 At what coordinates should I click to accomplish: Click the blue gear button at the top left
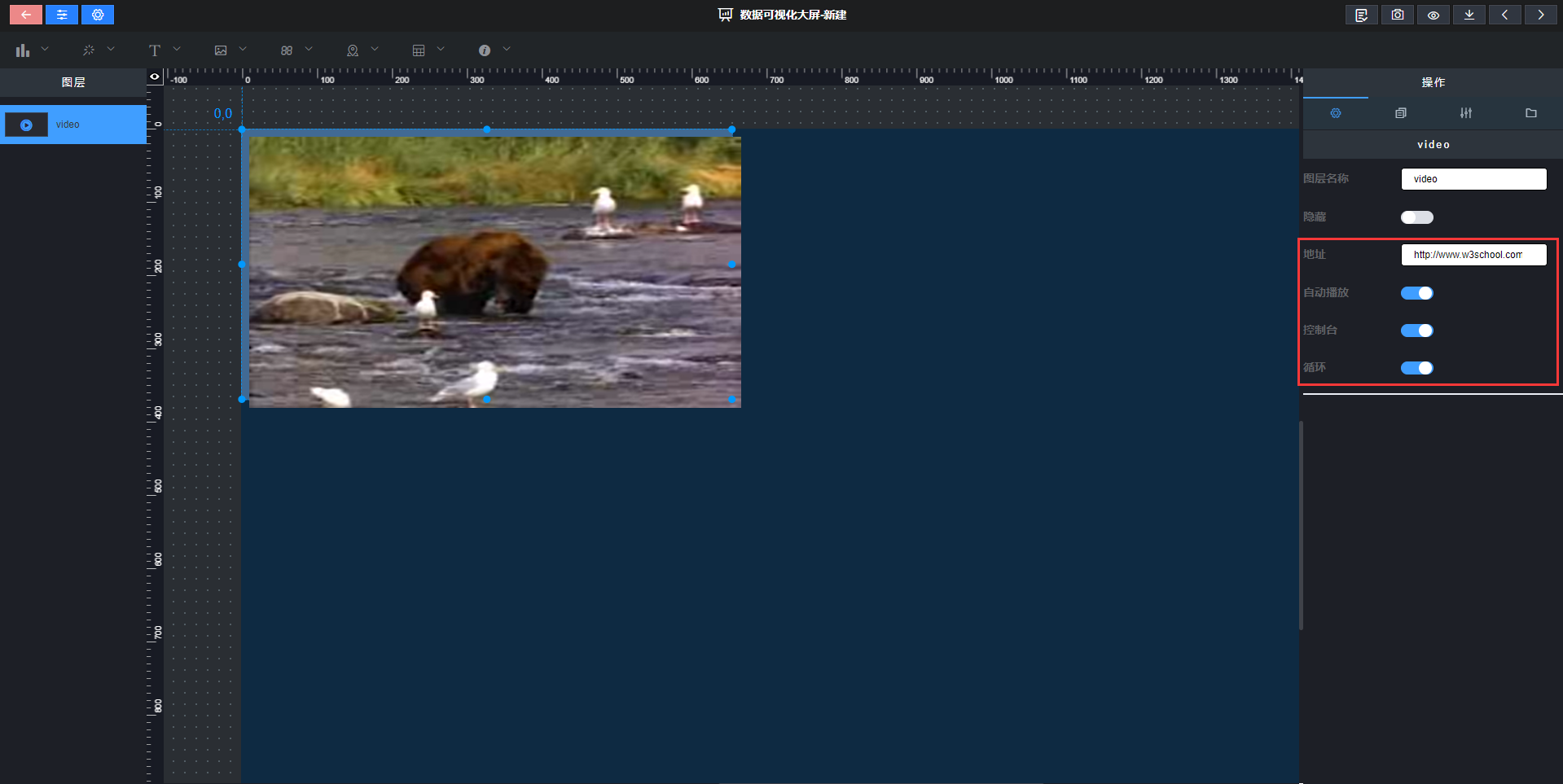point(98,15)
